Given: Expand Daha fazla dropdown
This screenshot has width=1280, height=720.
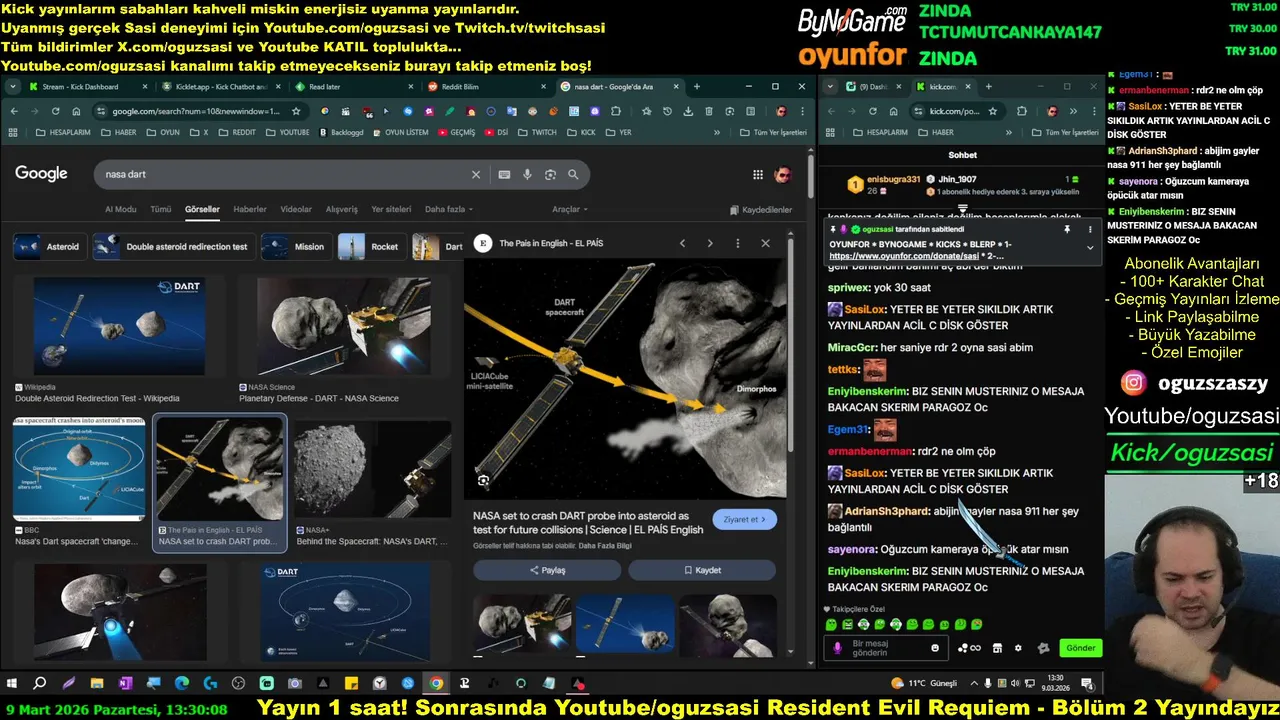Looking at the screenshot, I should [449, 209].
